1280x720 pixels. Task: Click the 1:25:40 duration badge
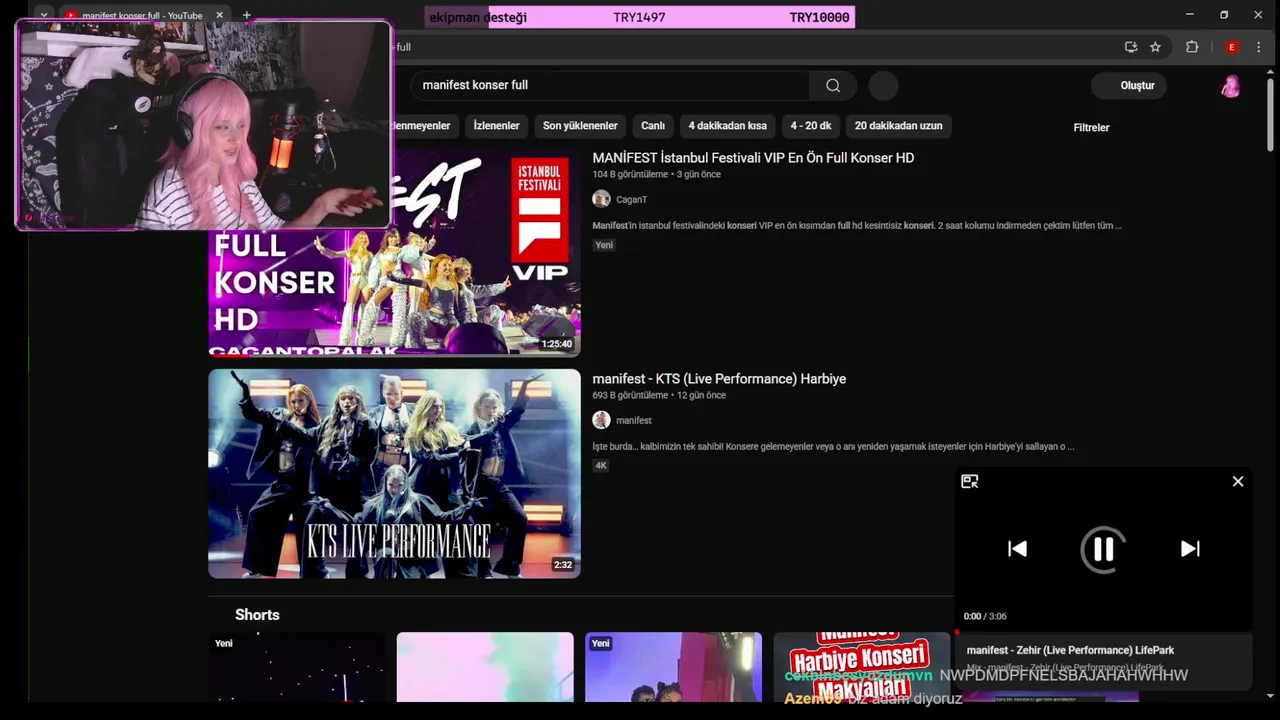coord(557,344)
